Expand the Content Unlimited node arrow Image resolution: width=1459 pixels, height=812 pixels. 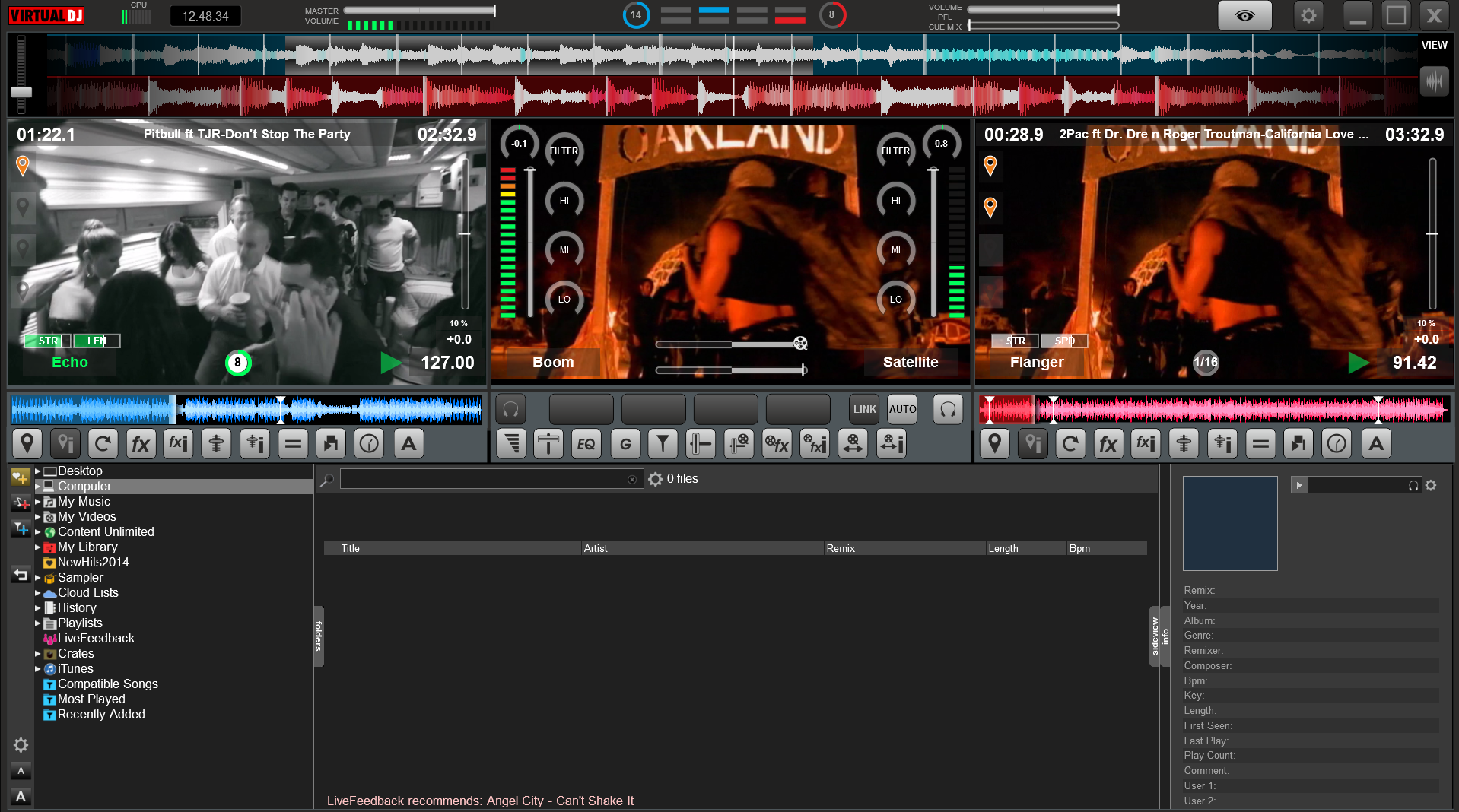tap(37, 532)
